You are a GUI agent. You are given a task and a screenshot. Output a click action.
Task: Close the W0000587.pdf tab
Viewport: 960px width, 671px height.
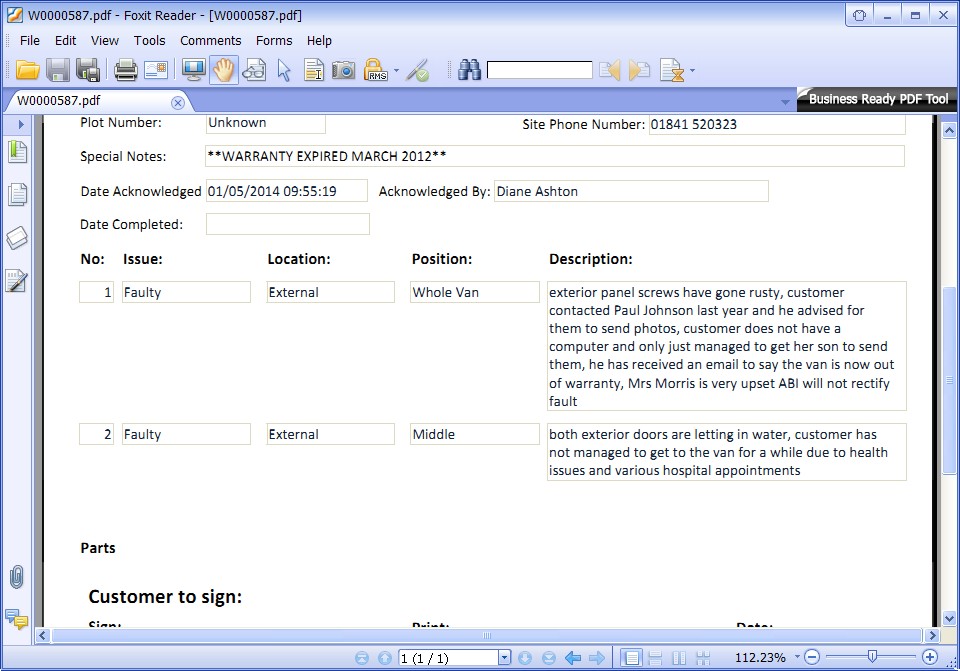click(178, 102)
